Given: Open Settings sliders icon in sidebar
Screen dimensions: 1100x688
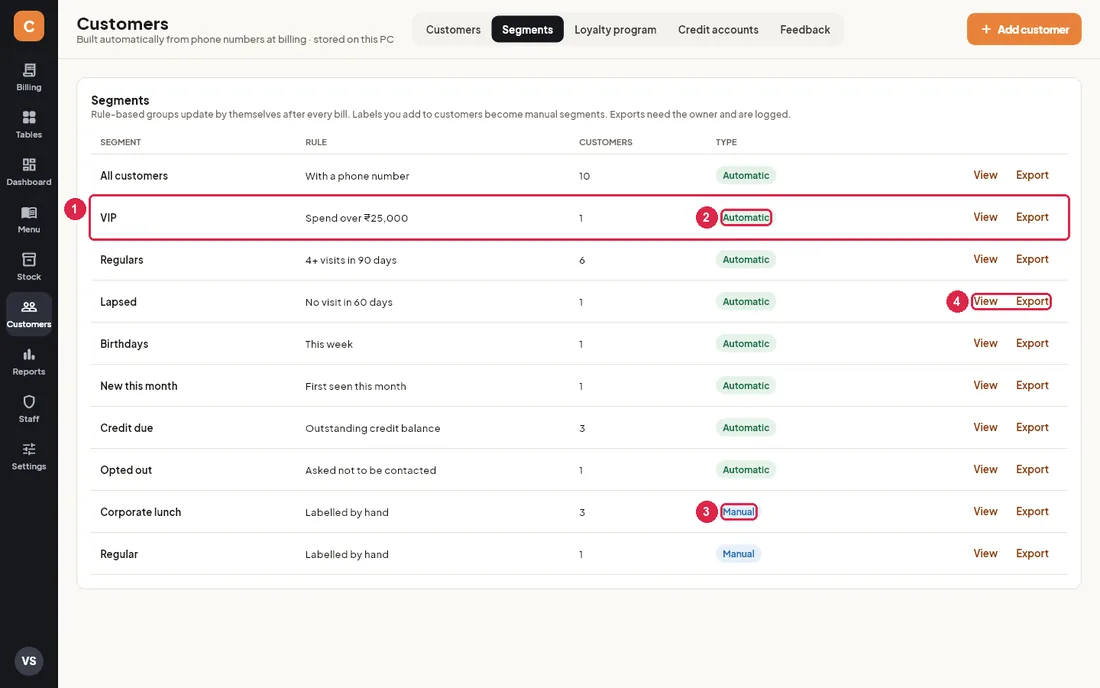Looking at the screenshot, I should pos(29,456).
